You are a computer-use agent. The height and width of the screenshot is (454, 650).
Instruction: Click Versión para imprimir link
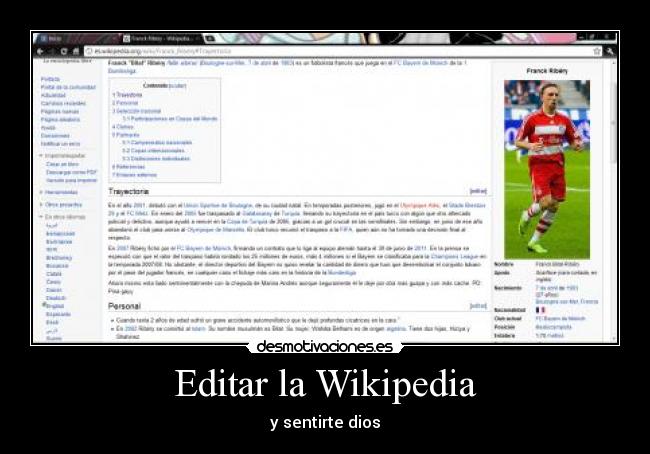coord(71,180)
